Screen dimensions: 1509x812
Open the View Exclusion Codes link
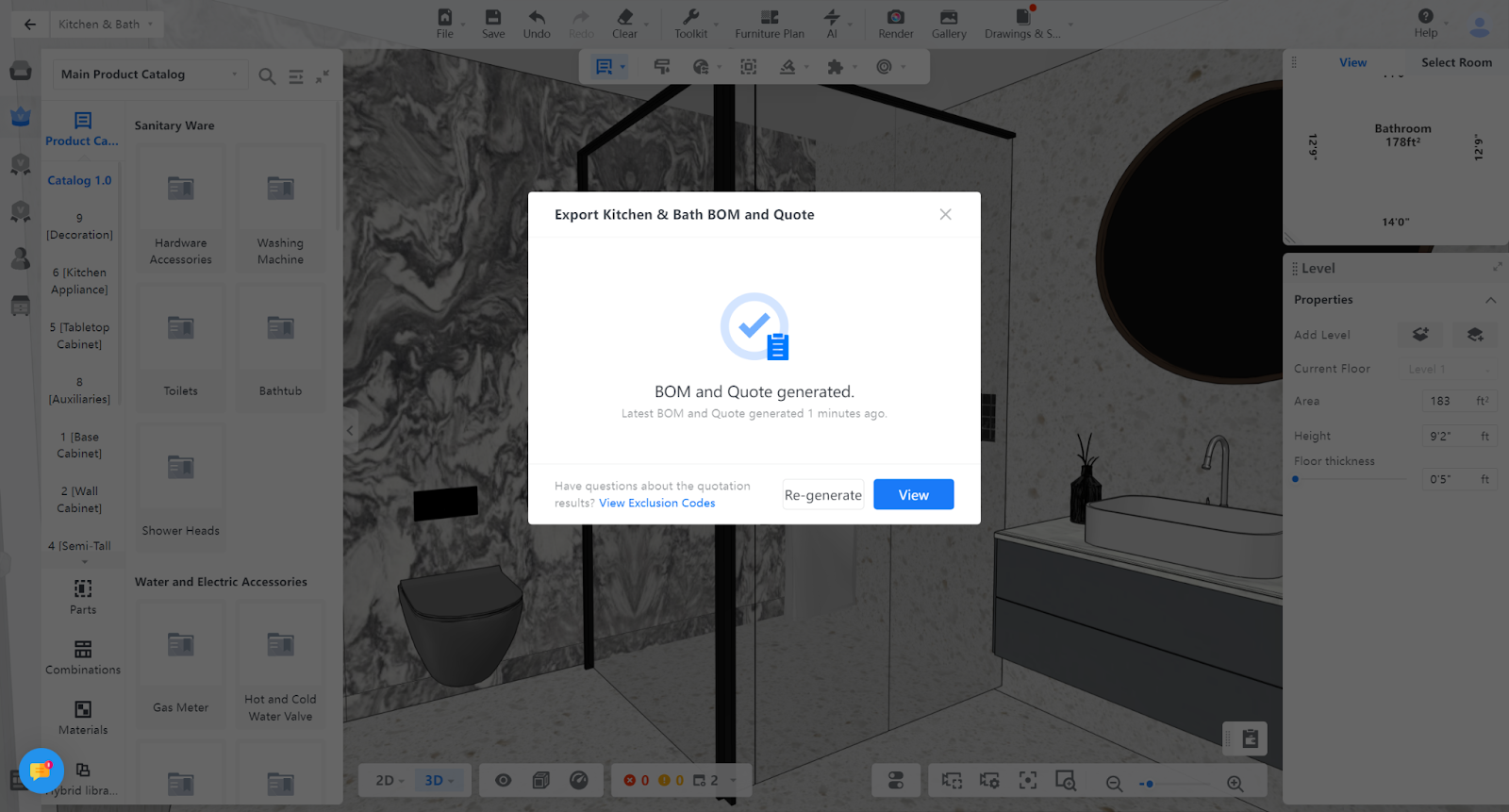click(656, 503)
